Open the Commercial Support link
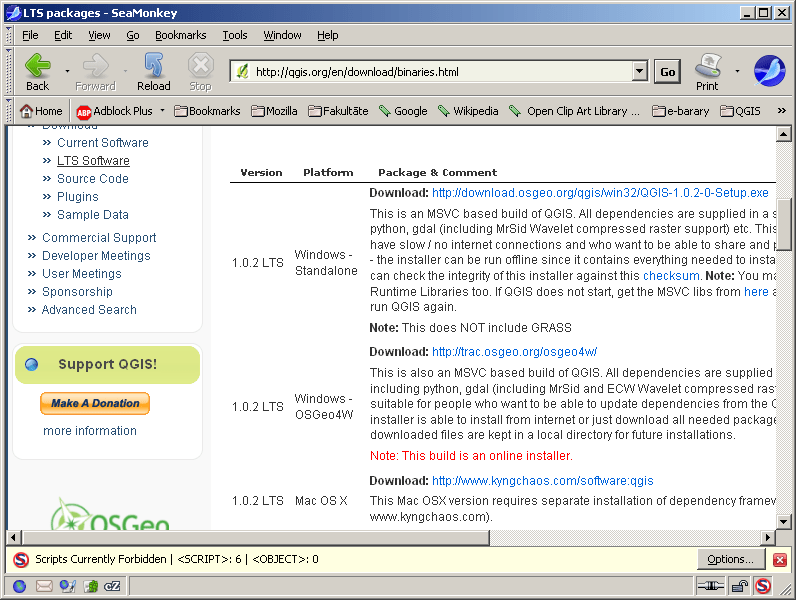Image resolution: width=796 pixels, height=600 pixels. tap(99, 238)
